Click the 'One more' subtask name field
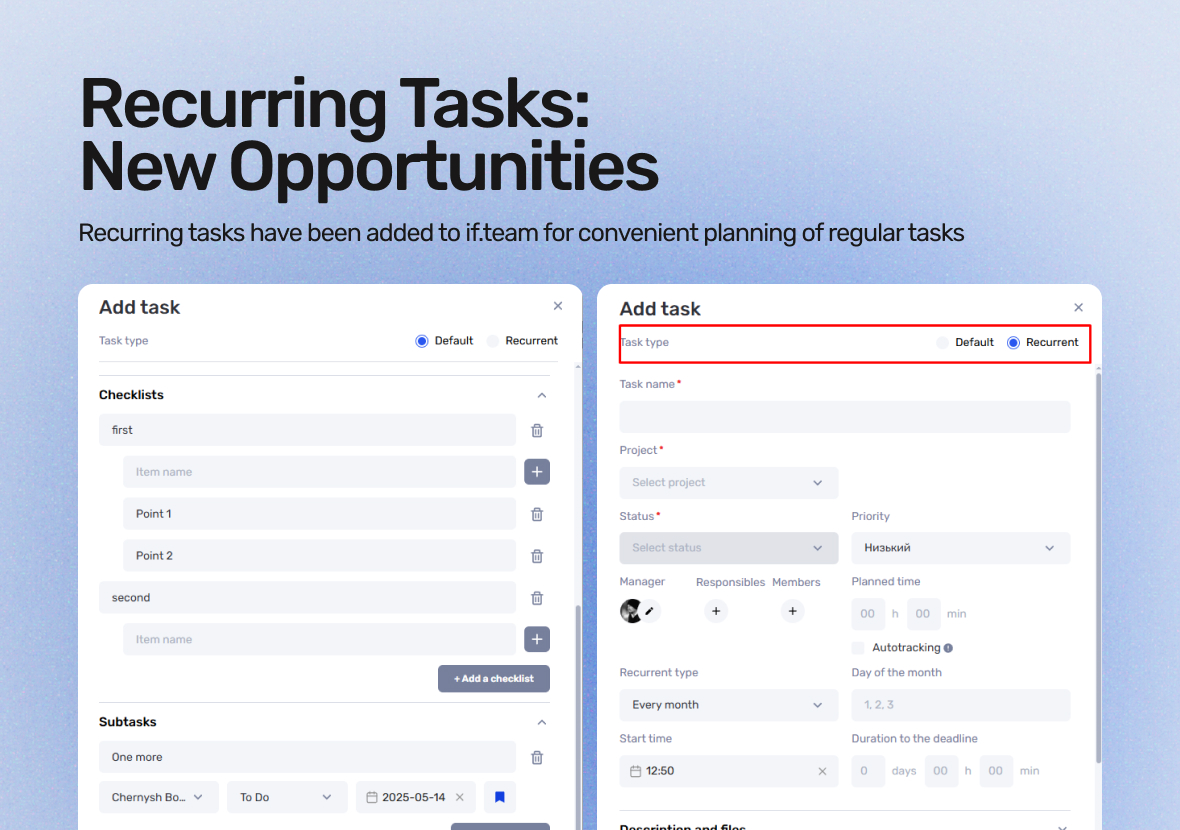Image resolution: width=1180 pixels, height=830 pixels. 307,757
